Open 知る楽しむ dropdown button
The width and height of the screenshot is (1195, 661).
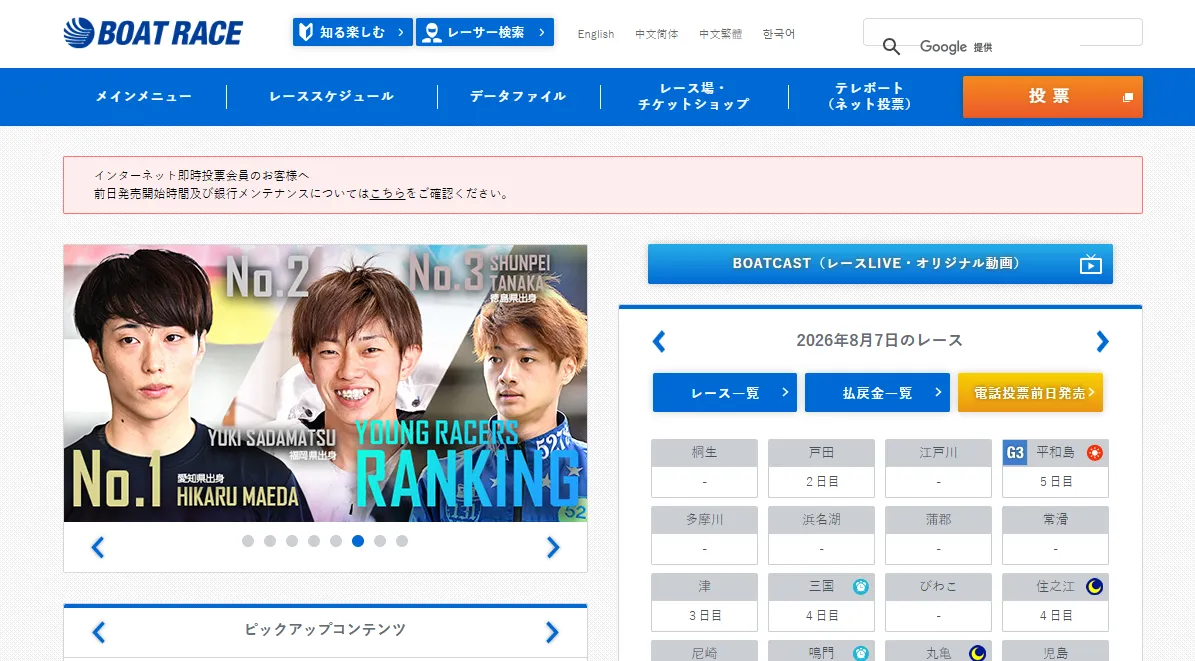[x=353, y=32]
